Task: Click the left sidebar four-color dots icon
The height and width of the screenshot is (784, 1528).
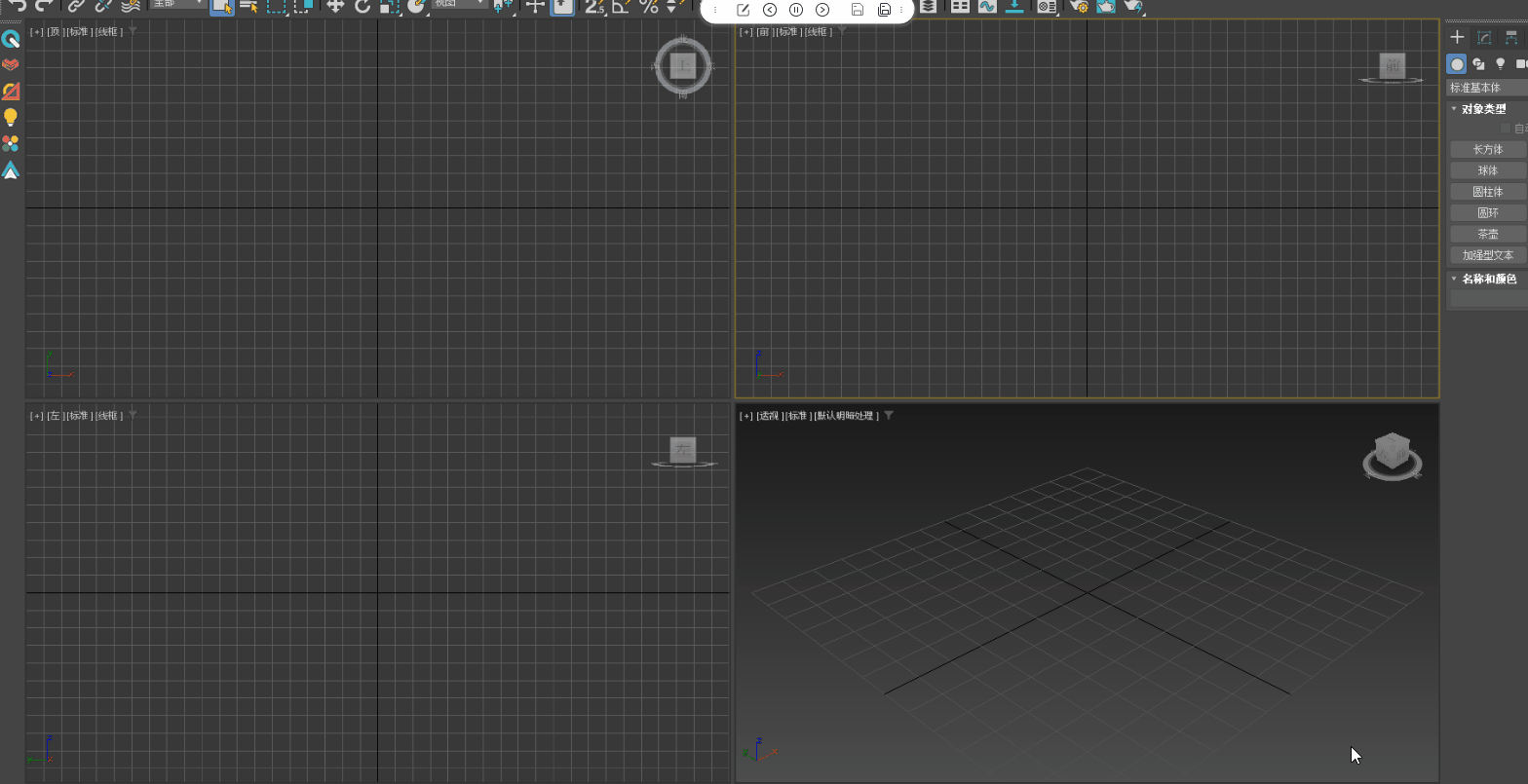Action: tap(11, 144)
